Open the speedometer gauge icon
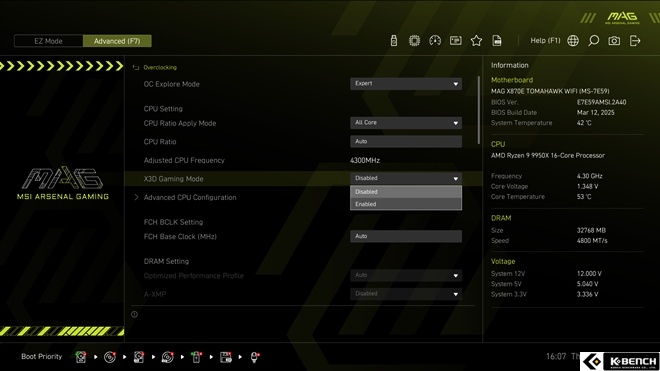660x371 pixels. (x=435, y=40)
